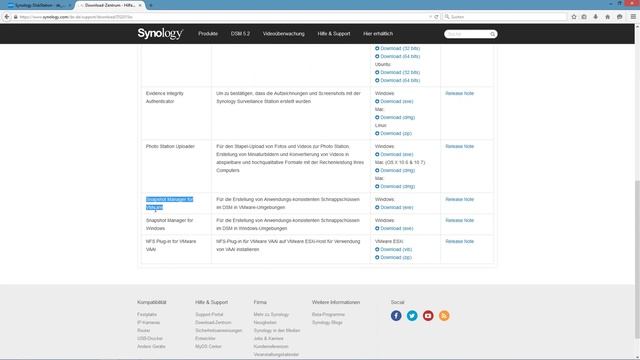The width and height of the screenshot is (640, 360).
Task: Click the Snapshot Manager for Windows name
Action: [169, 224]
